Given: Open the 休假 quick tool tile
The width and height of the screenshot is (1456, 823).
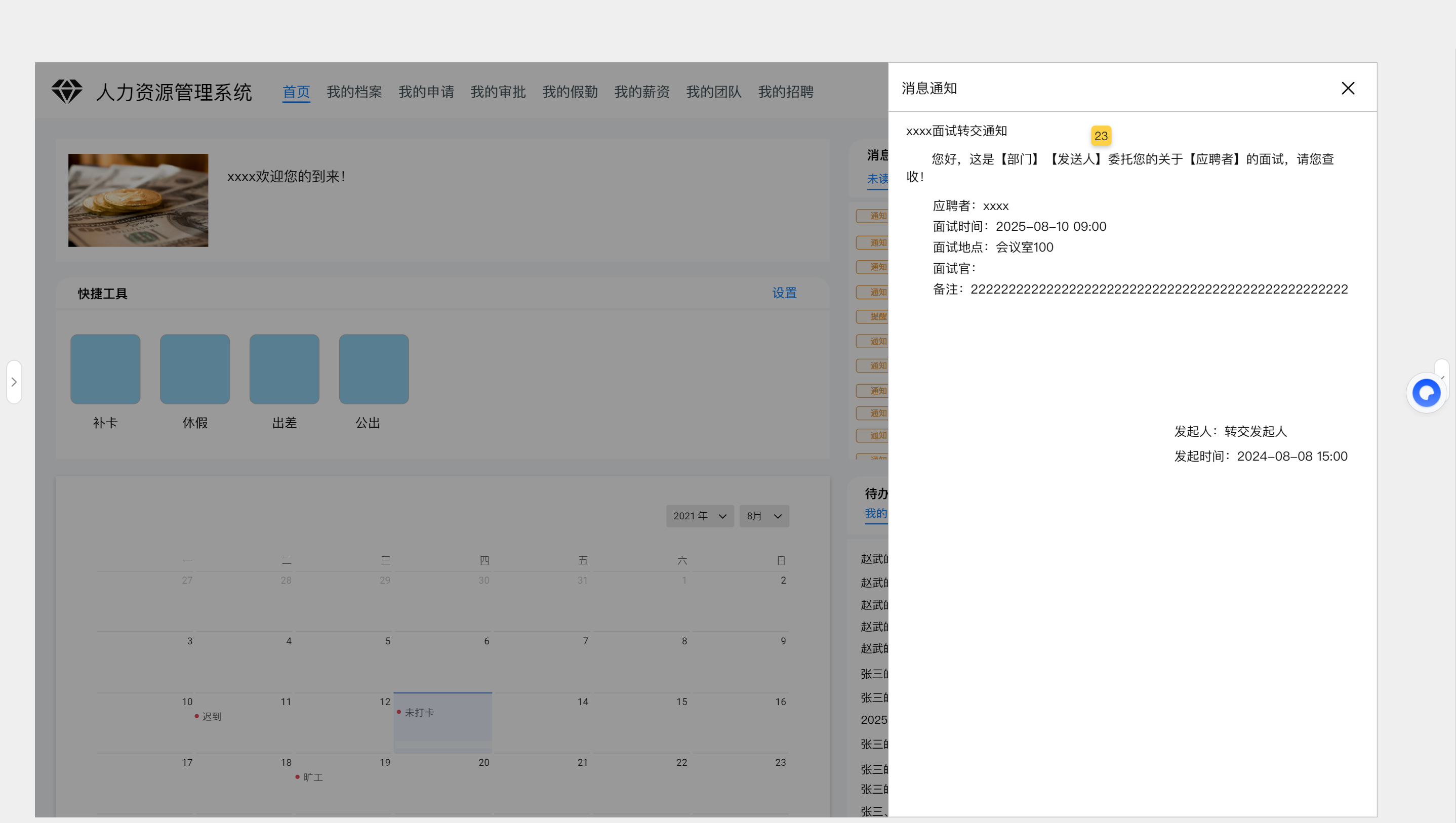Looking at the screenshot, I should (x=194, y=369).
